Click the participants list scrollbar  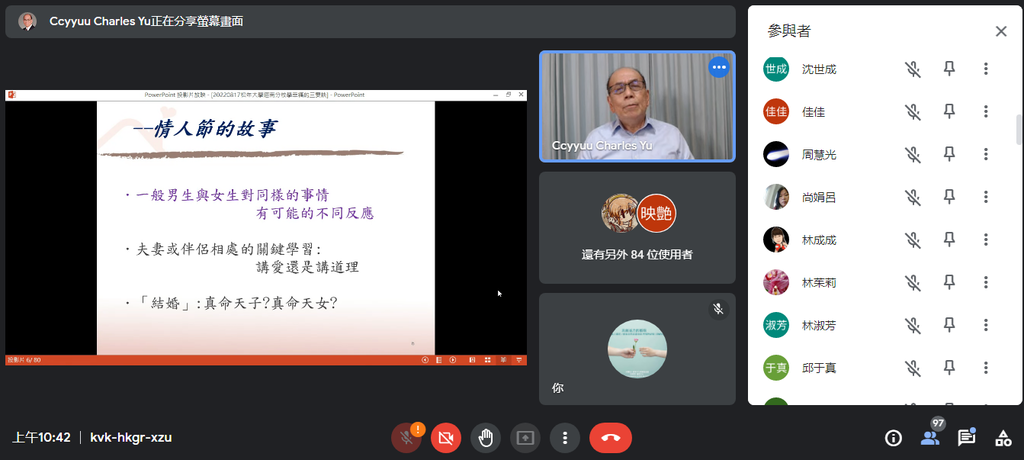[1019, 129]
